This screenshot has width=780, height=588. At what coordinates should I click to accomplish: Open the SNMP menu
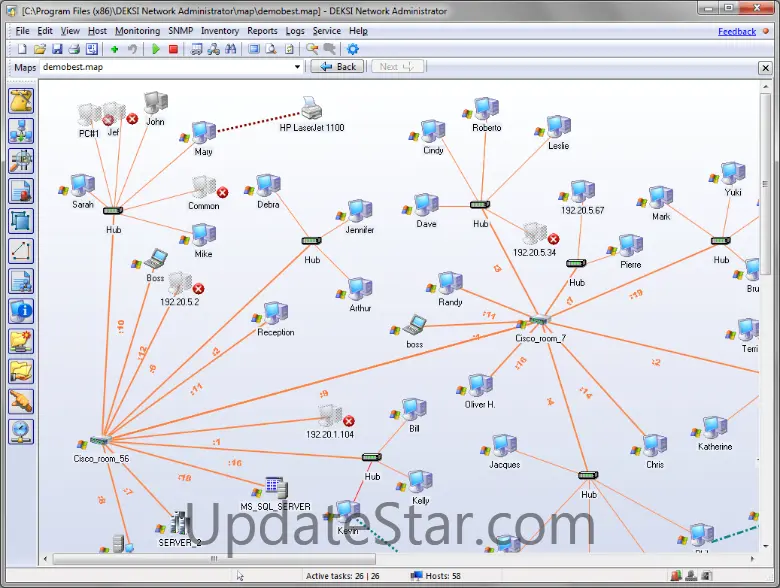pos(180,31)
